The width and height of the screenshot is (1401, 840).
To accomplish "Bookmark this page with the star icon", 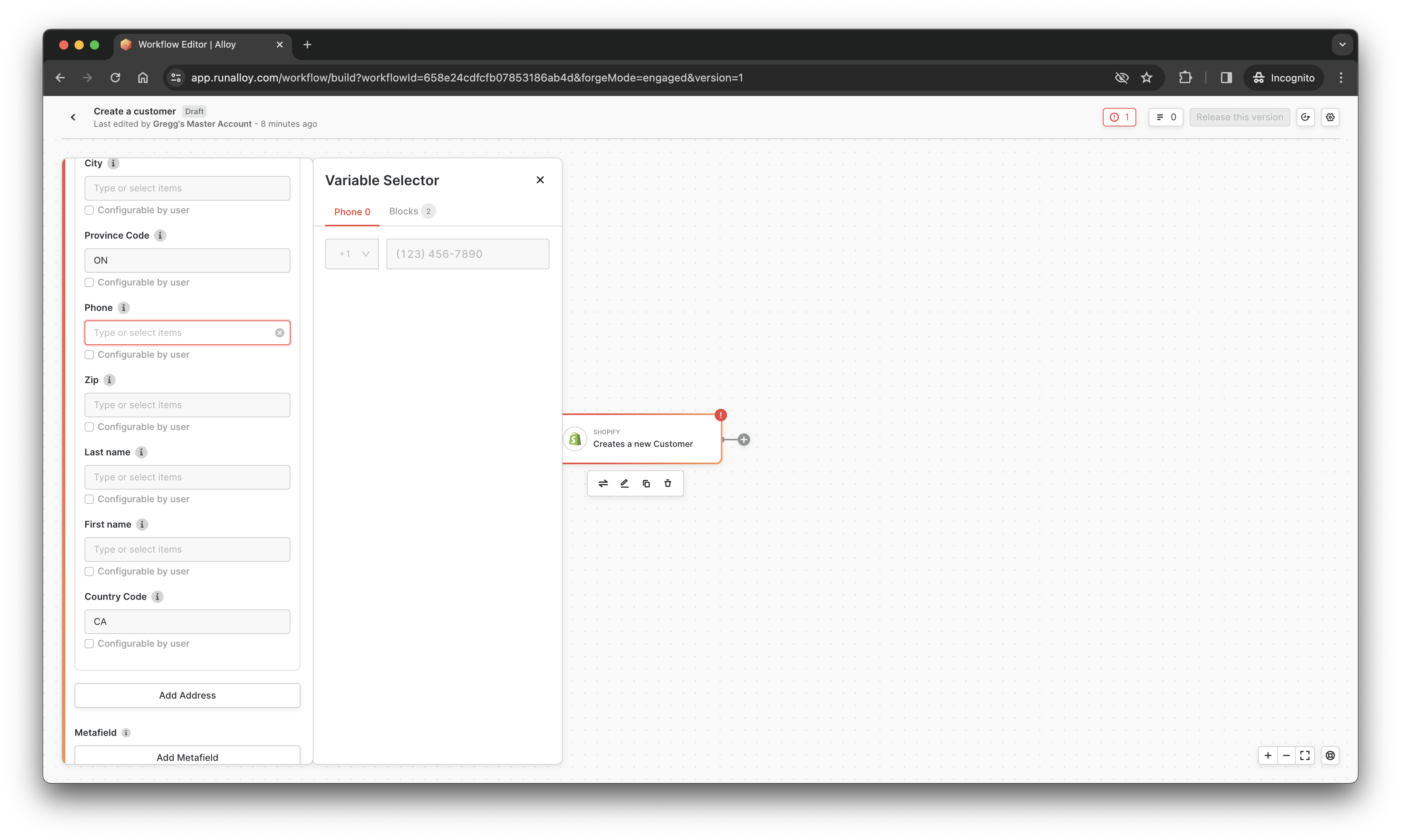I will [1146, 78].
